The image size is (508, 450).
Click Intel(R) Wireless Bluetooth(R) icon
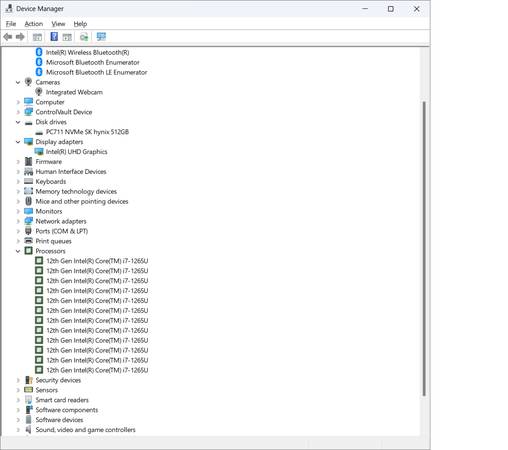[39, 52]
